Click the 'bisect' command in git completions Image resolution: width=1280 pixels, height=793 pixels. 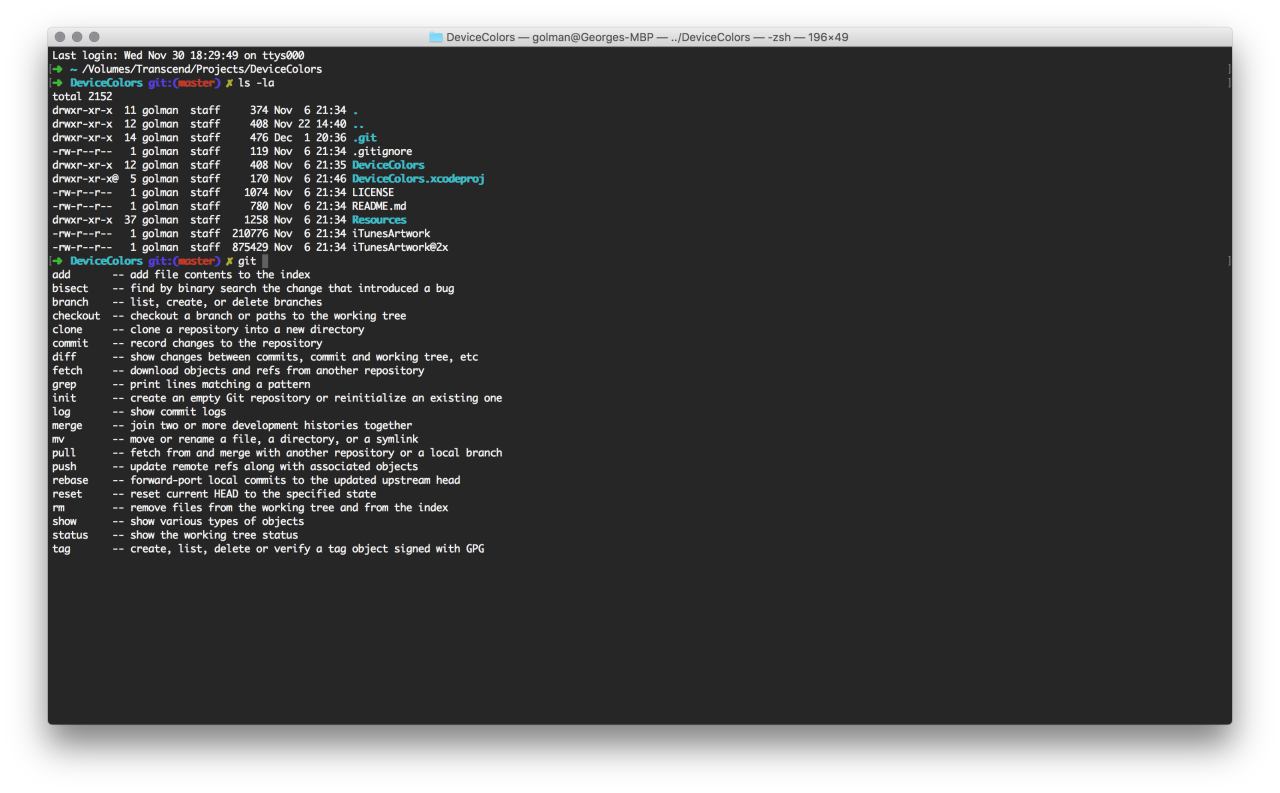click(x=70, y=288)
